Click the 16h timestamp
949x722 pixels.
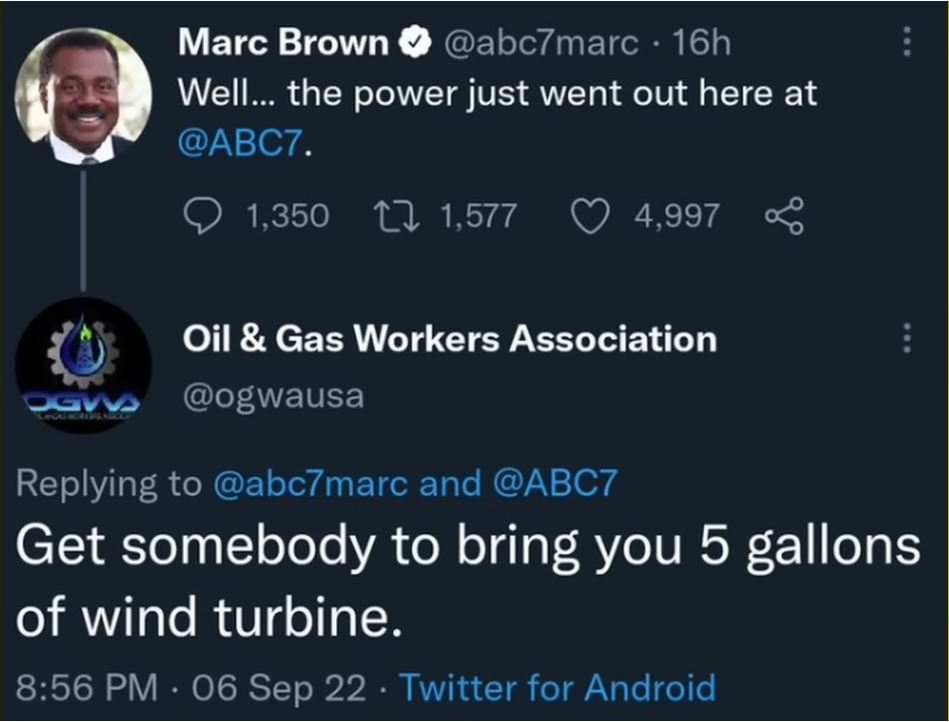point(702,43)
